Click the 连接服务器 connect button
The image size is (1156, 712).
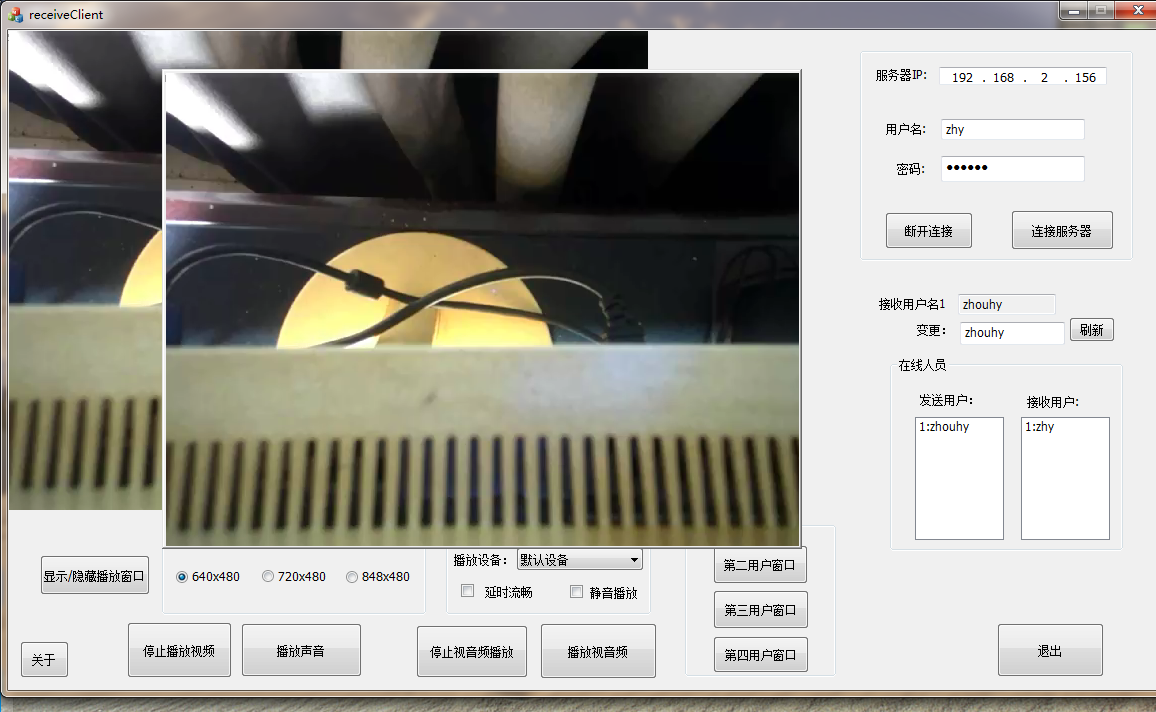(1061, 231)
